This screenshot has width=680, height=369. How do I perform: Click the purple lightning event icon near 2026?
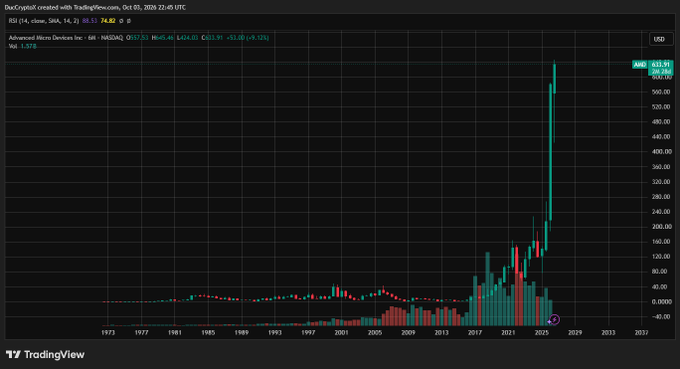point(554,320)
